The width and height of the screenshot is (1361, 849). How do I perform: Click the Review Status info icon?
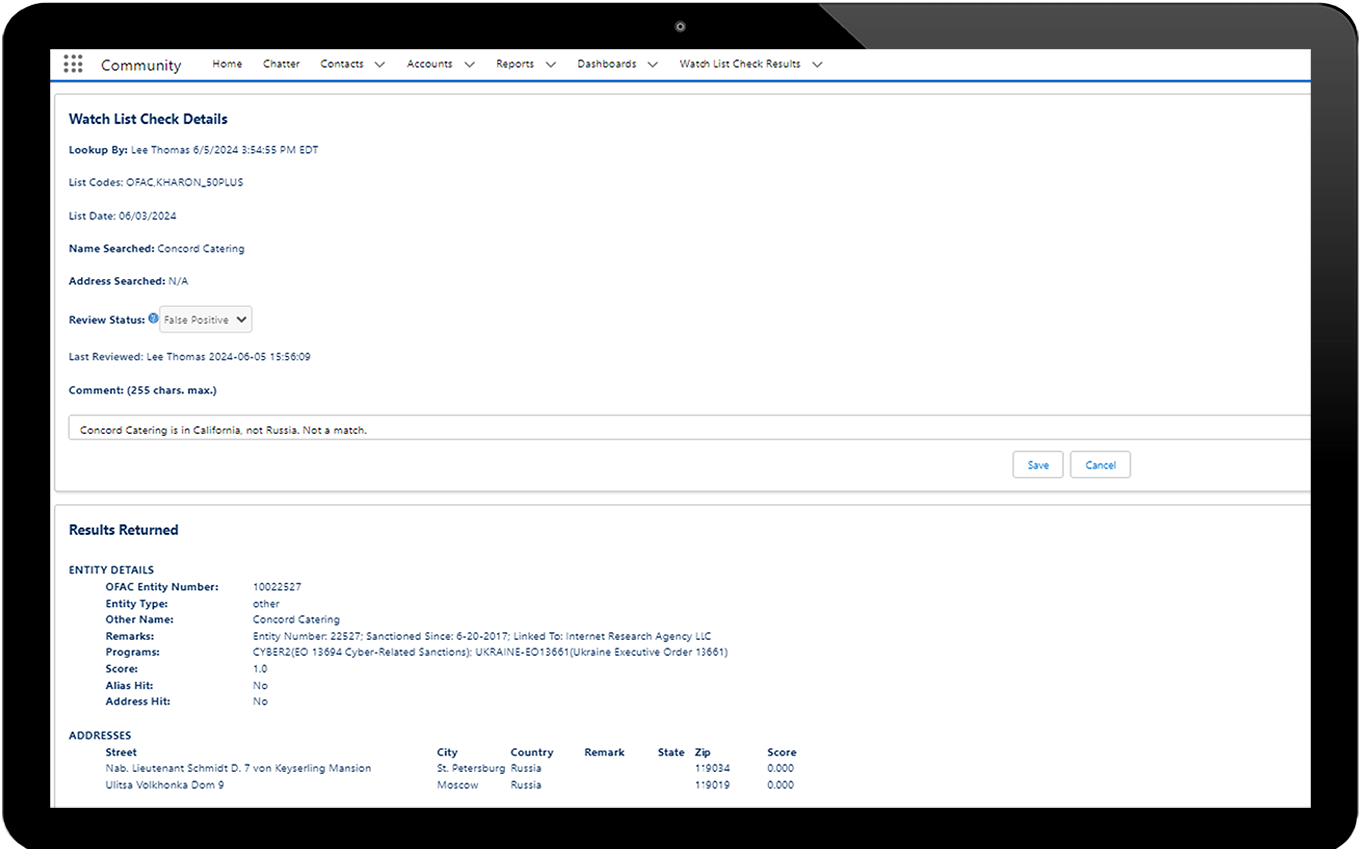[153, 319]
